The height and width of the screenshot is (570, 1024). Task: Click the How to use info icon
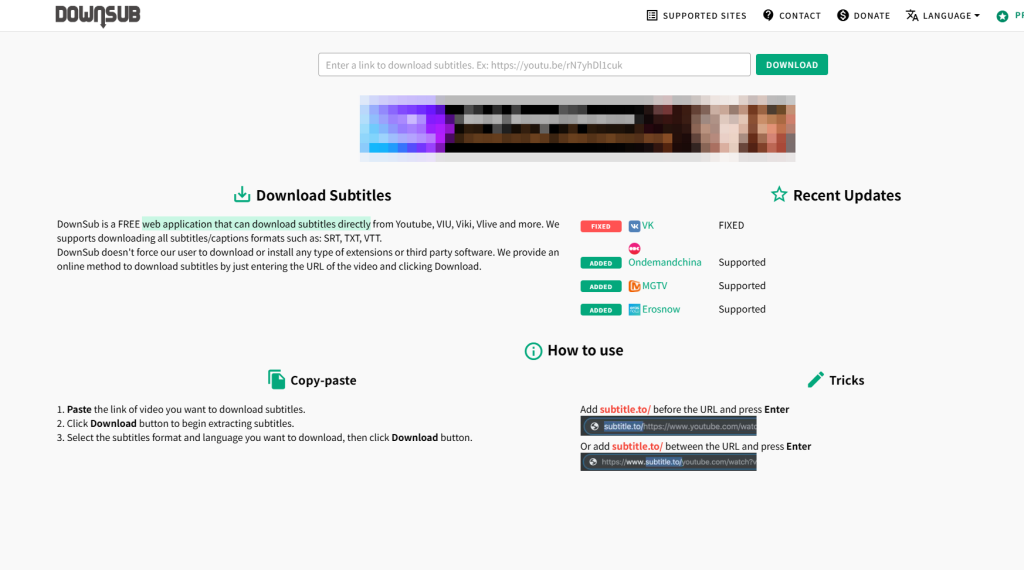[534, 351]
